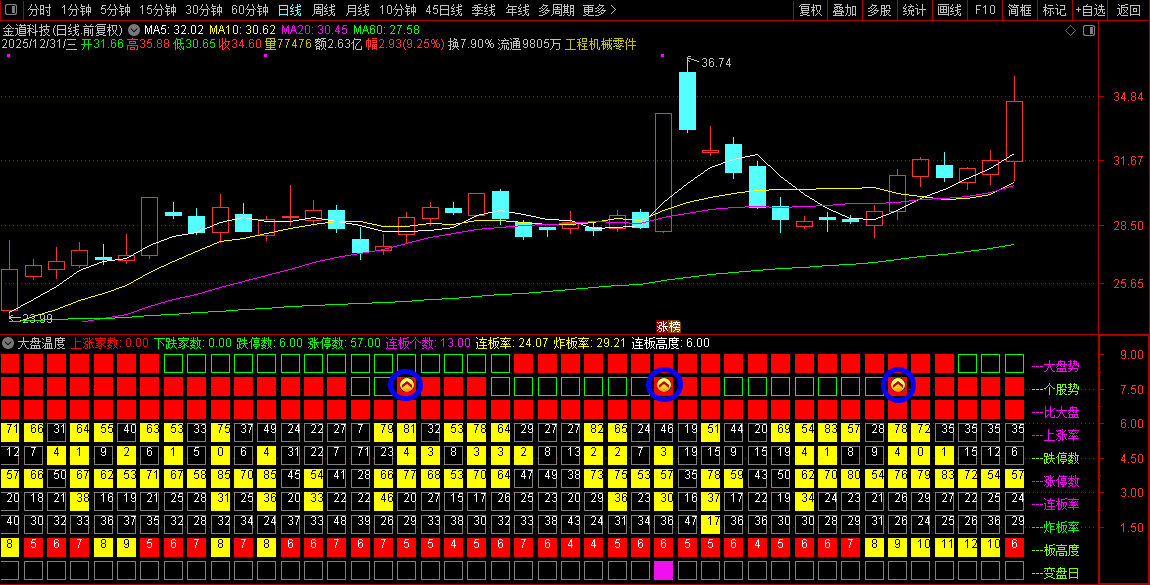The image size is (1150, 585).
Task: Switch to the 30分钟 period tab
Action: tap(204, 10)
